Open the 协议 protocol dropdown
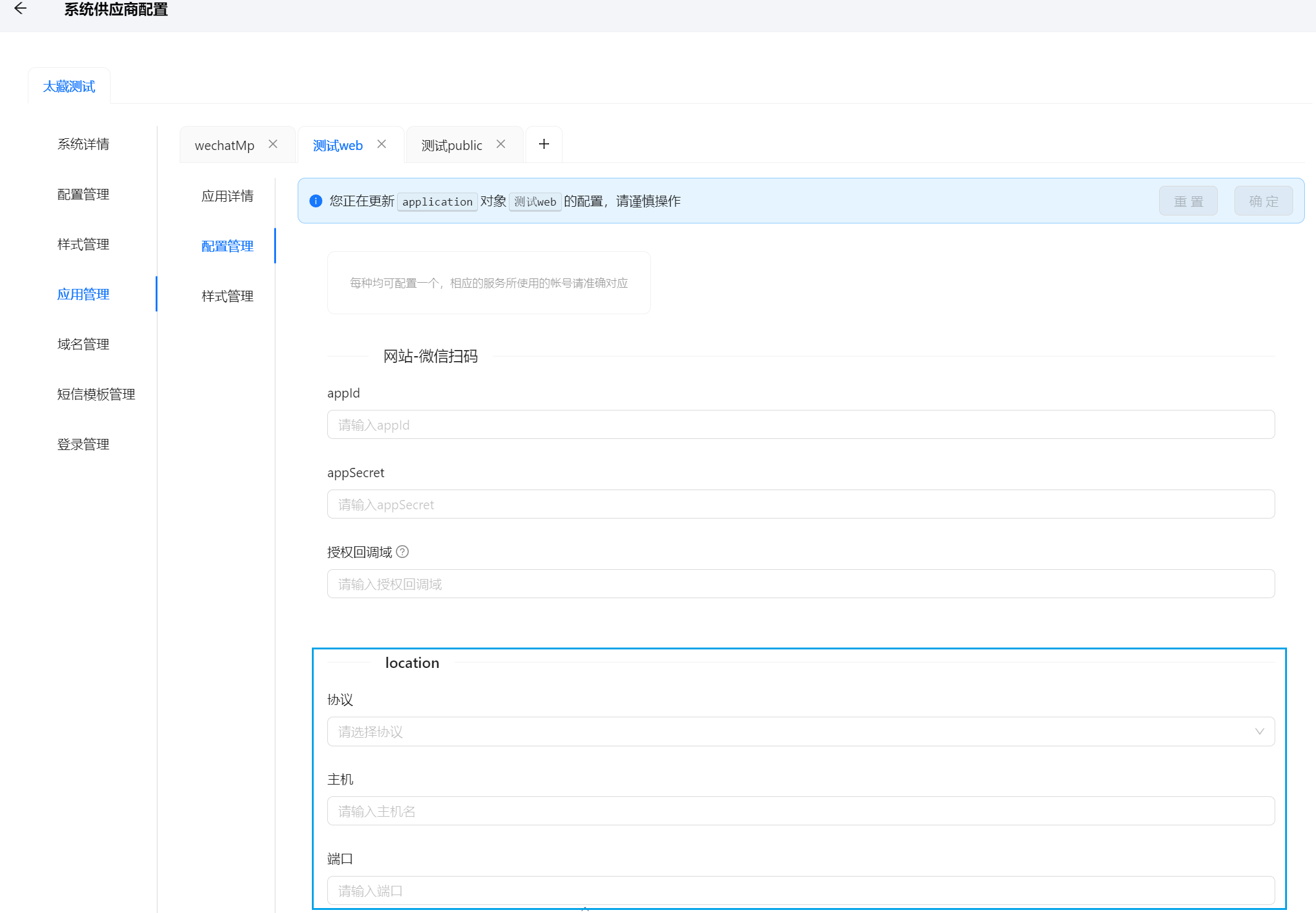 790,732
